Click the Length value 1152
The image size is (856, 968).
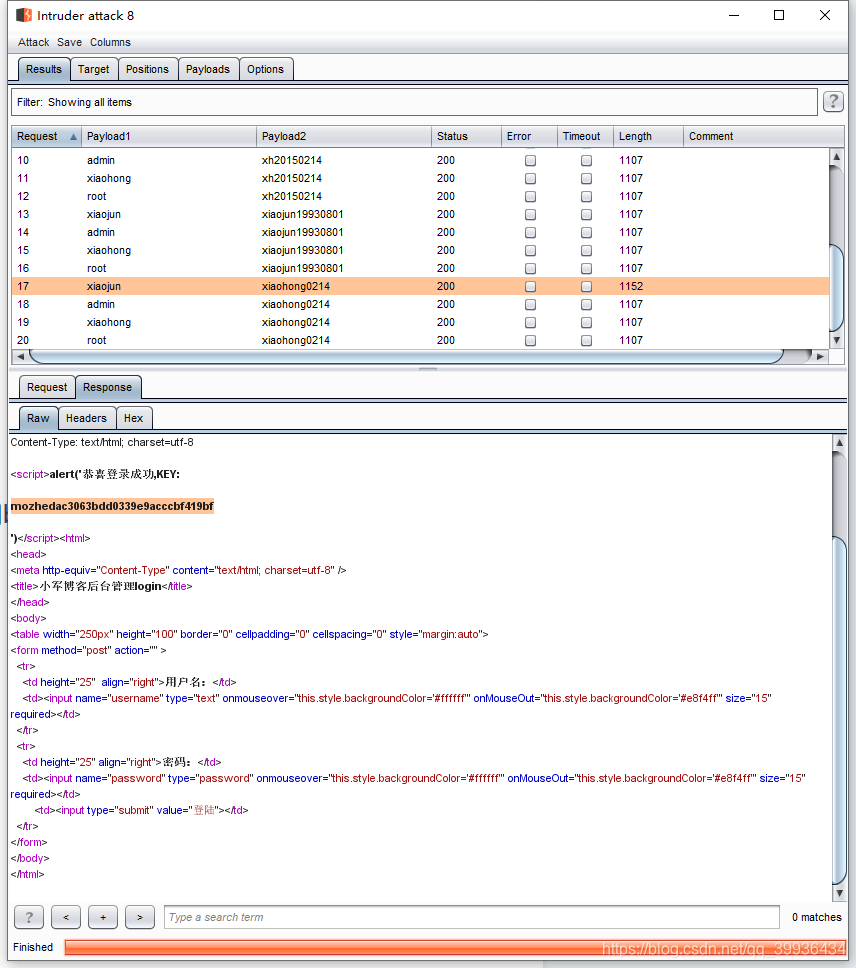point(631,286)
